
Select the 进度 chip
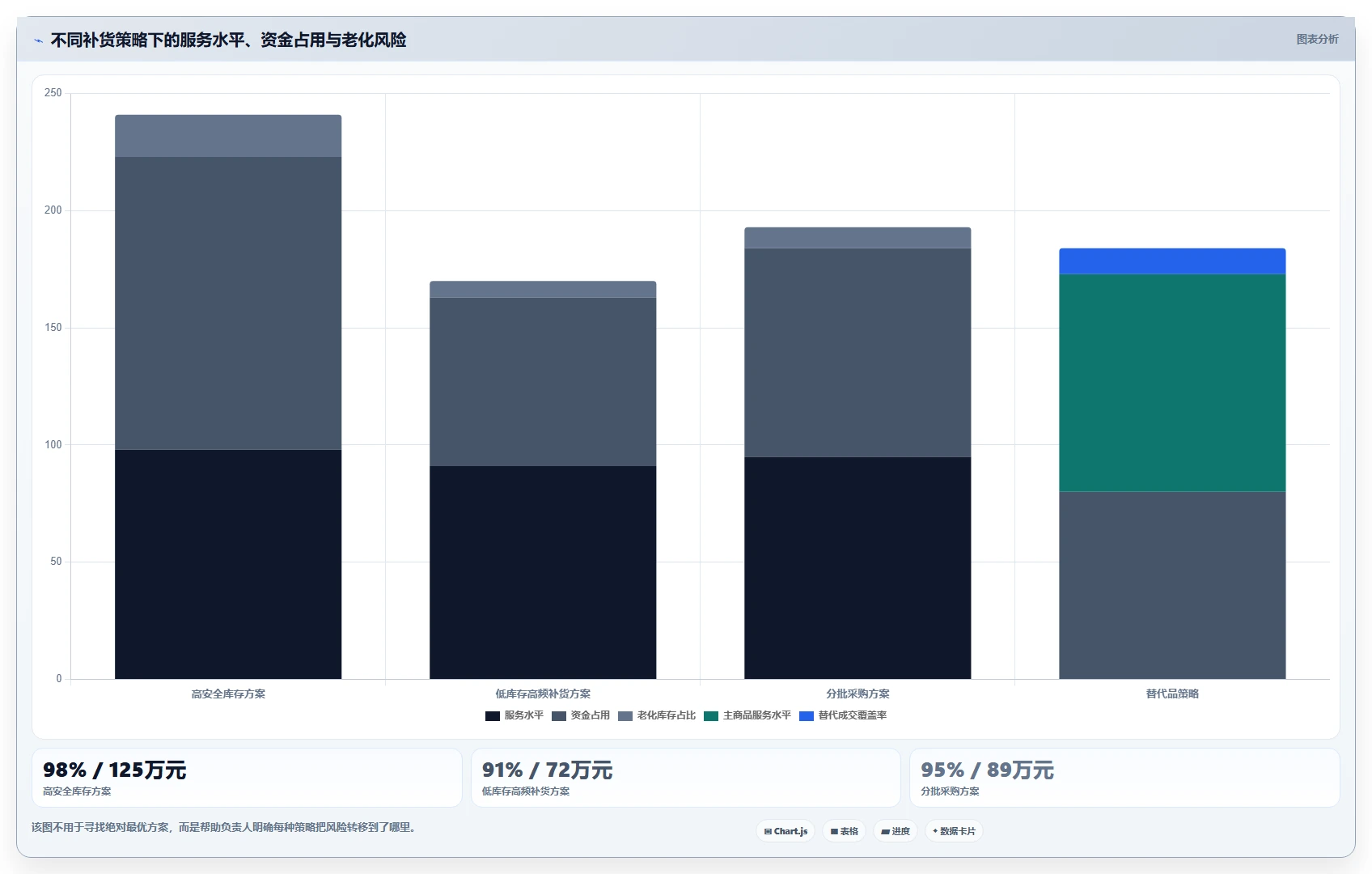(896, 831)
